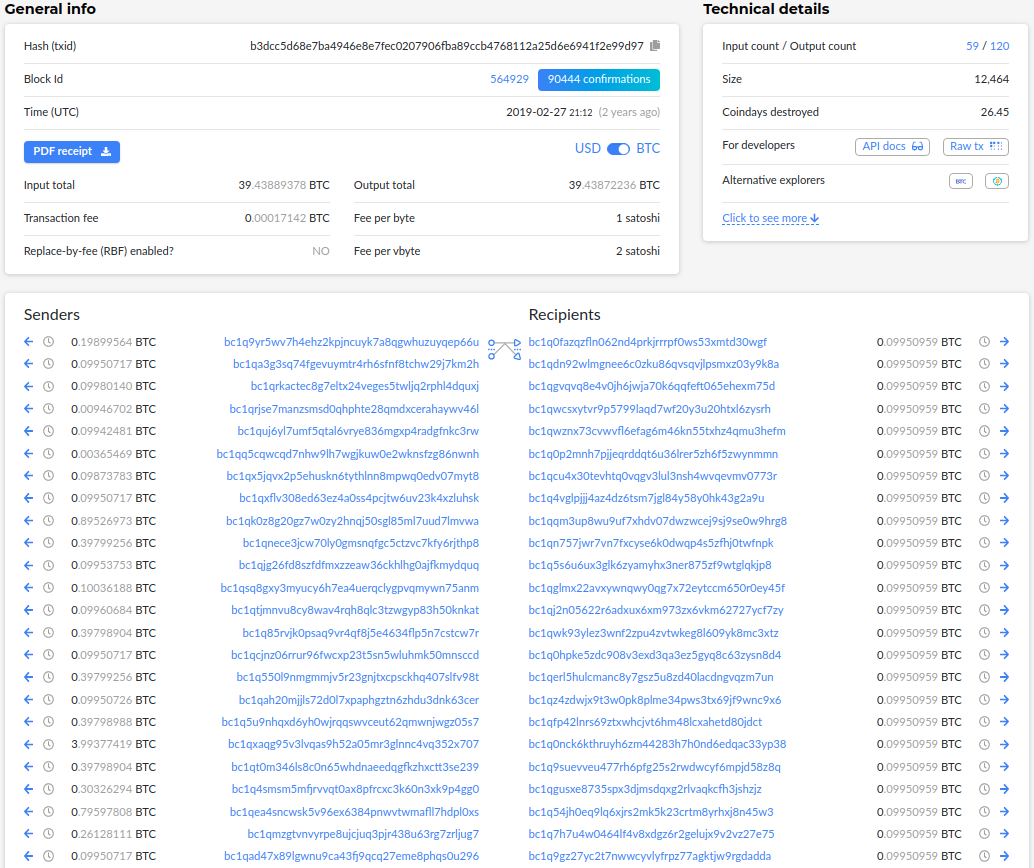Click the clock icon for recipient bc1qz4zdwjx9t3w0pk8plme34
Screen dimensions: 1034x868
984,700
